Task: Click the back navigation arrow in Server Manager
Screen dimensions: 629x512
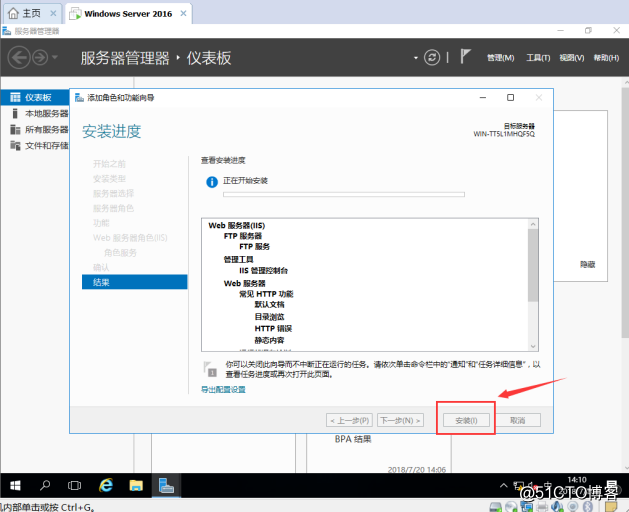Action: [19, 58]
